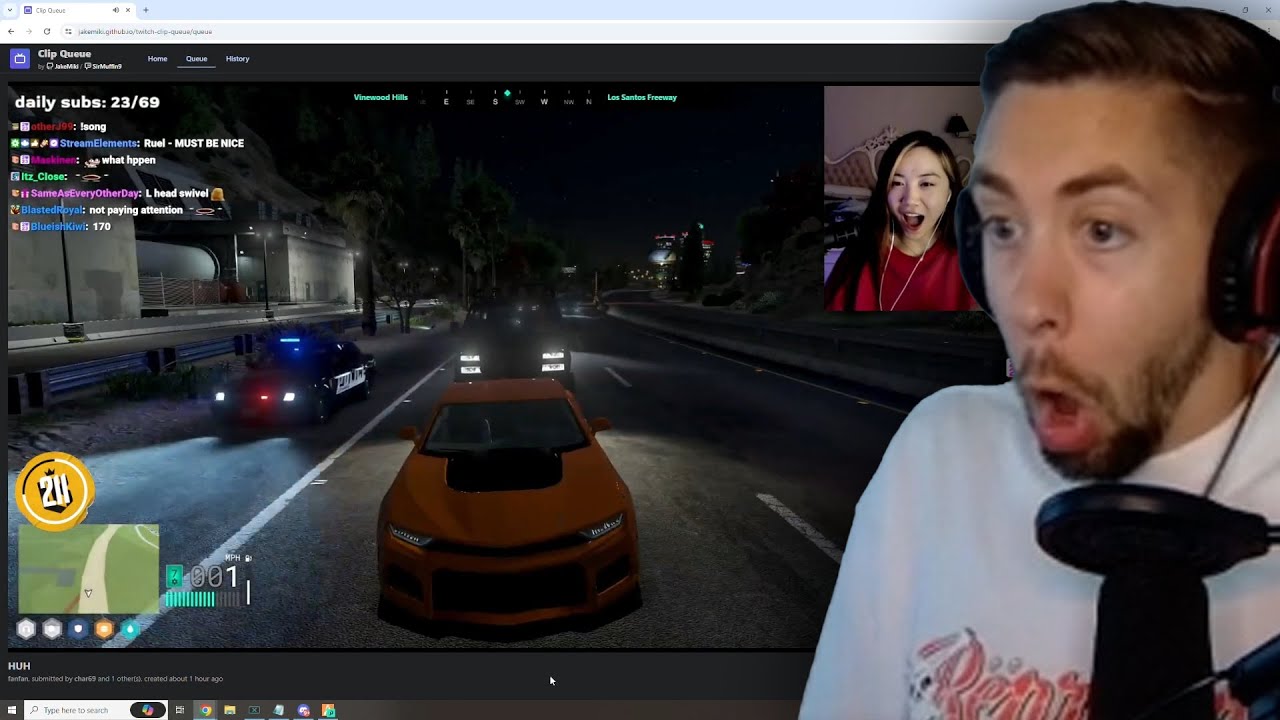The width and height of the screenshot is (1280, 720).
Task: Click the 'Vinewood Hills' location label
Action: coord(381,98)
